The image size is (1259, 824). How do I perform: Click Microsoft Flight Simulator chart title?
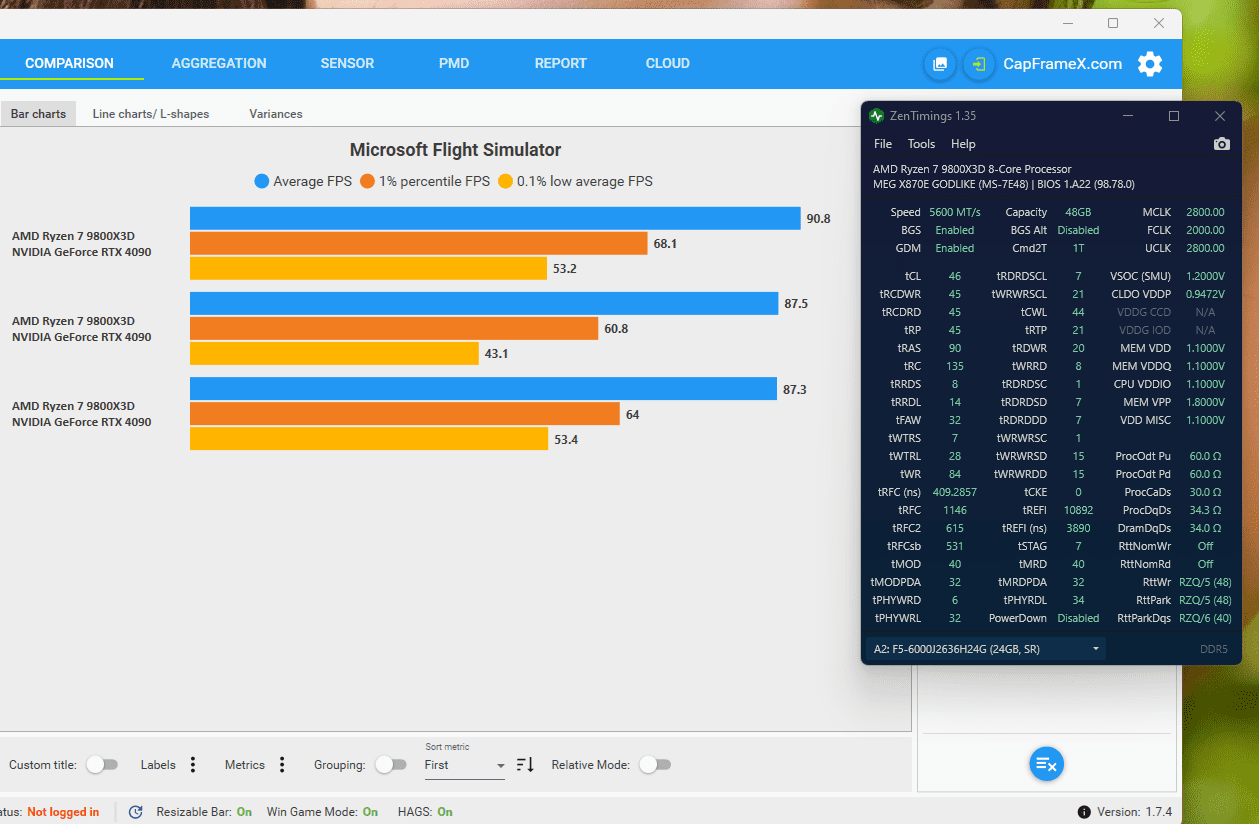point(455,150)
